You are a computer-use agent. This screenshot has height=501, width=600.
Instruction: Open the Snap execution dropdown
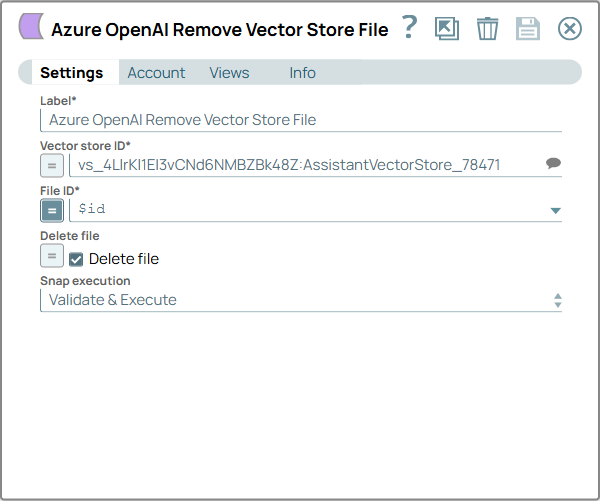[301, 300]
